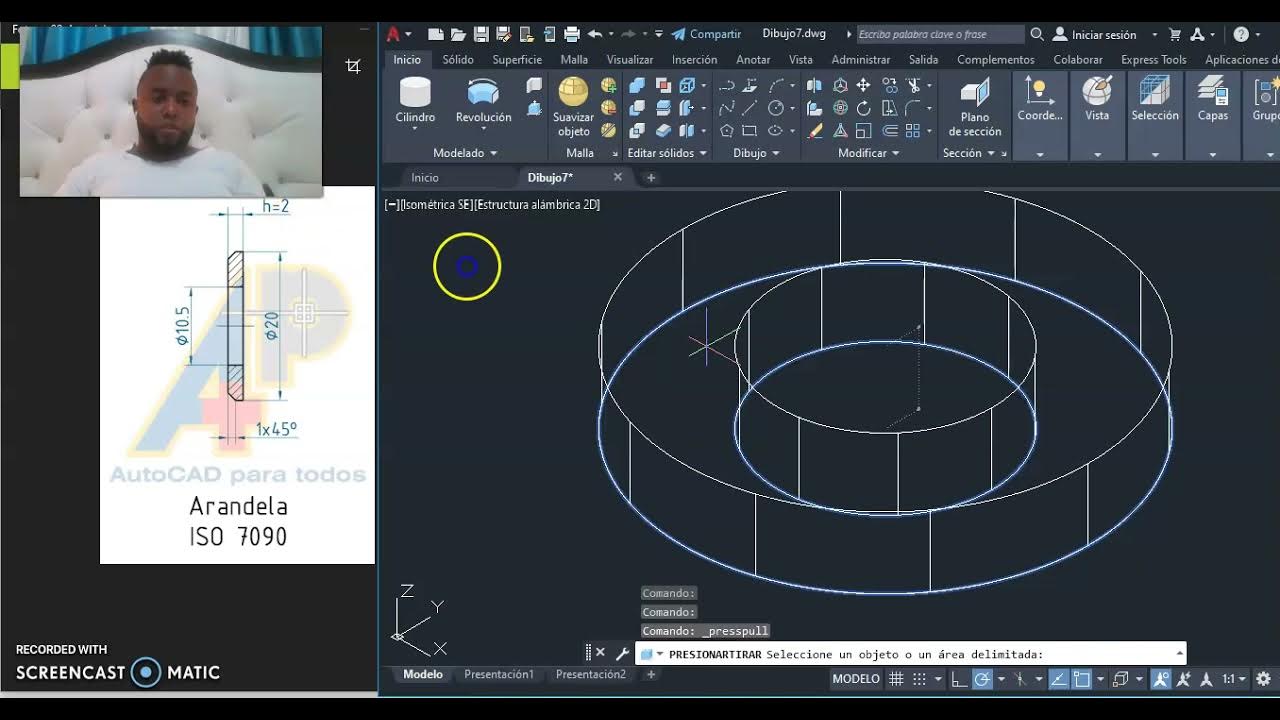Viewport: 1280px width, 720px height.
Task: Open the Visualizar ribbon tab
Action: click(630, 60)
